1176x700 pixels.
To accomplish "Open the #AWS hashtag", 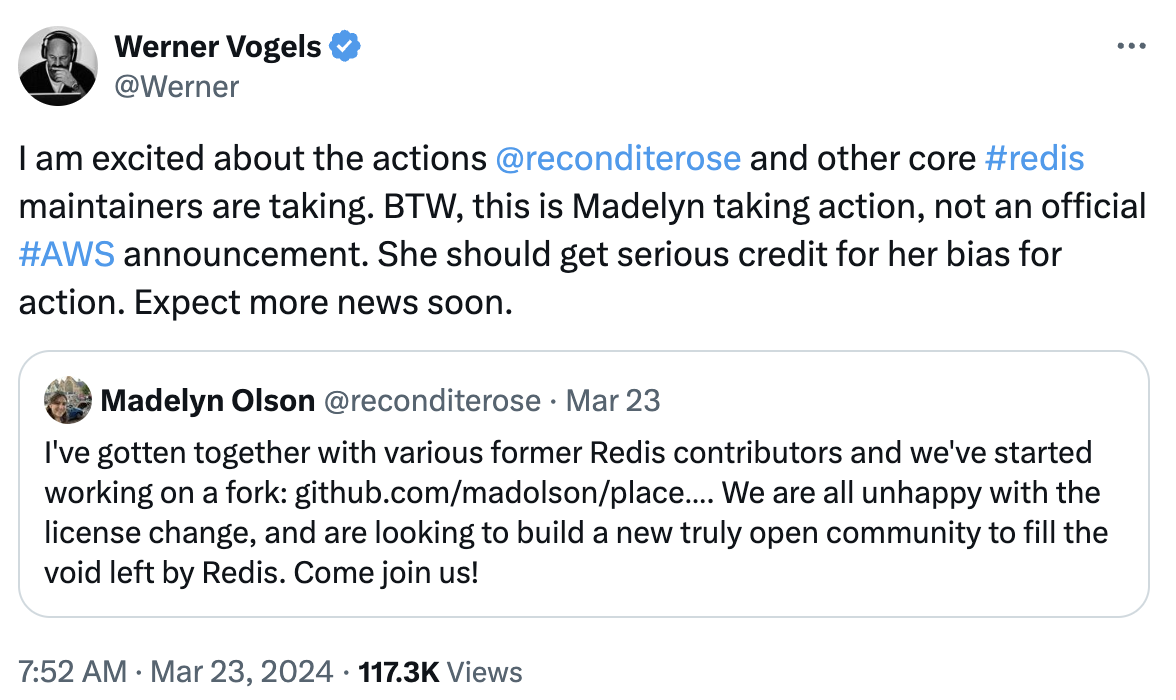I will pos(66,254).
